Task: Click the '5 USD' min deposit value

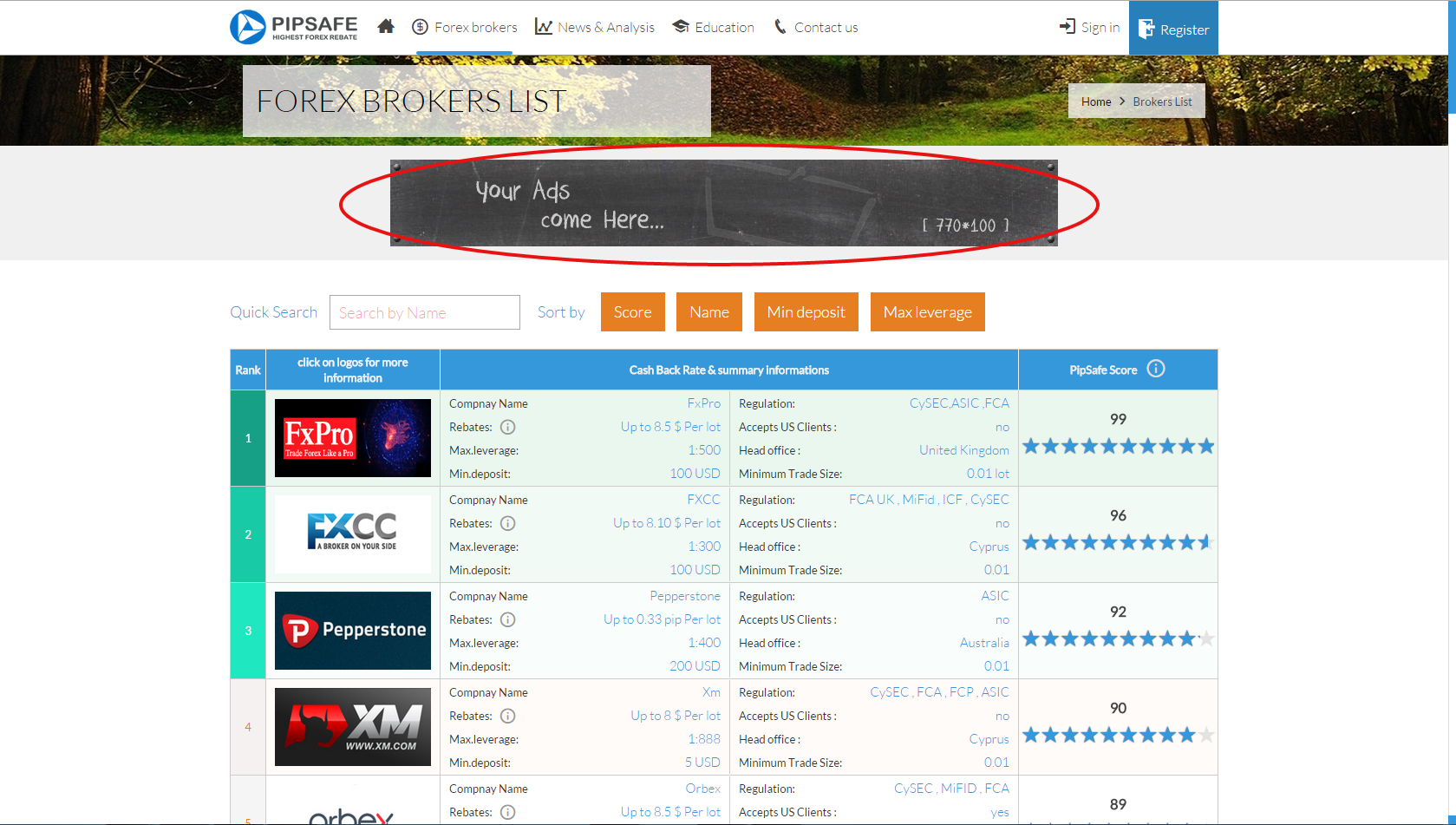Action: point(702,763)
